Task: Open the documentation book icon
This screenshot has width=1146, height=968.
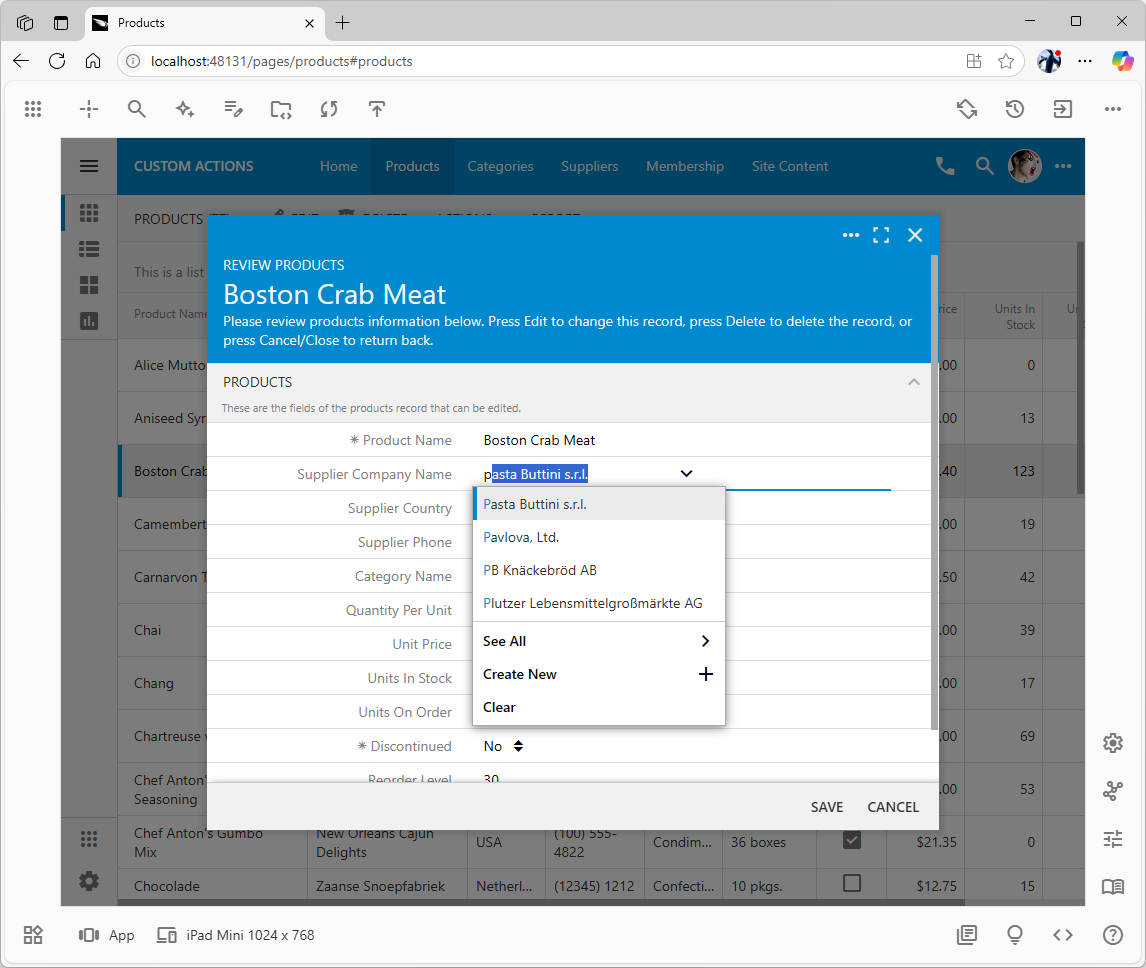Action: tap(1112, 887)
